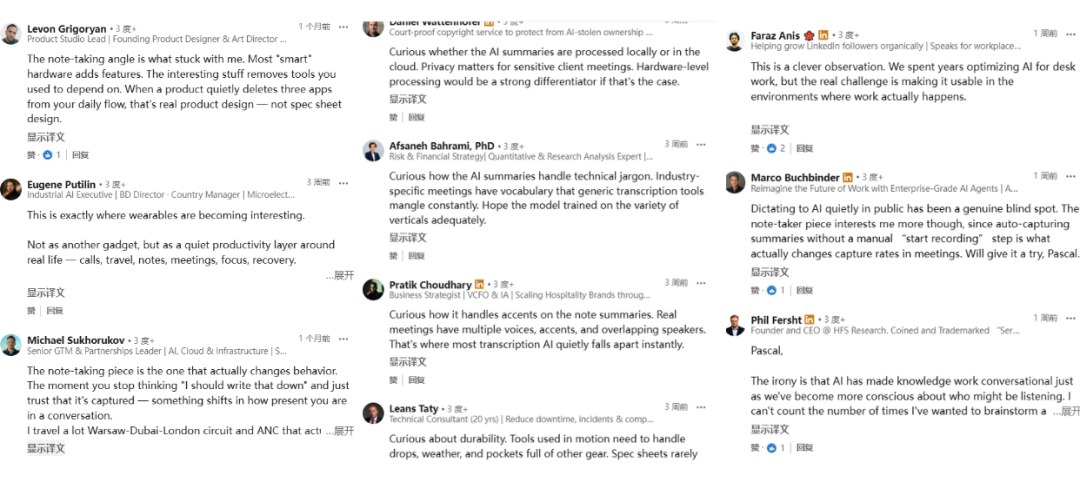Open Leans Taty's profile via name

click(413, 408)
